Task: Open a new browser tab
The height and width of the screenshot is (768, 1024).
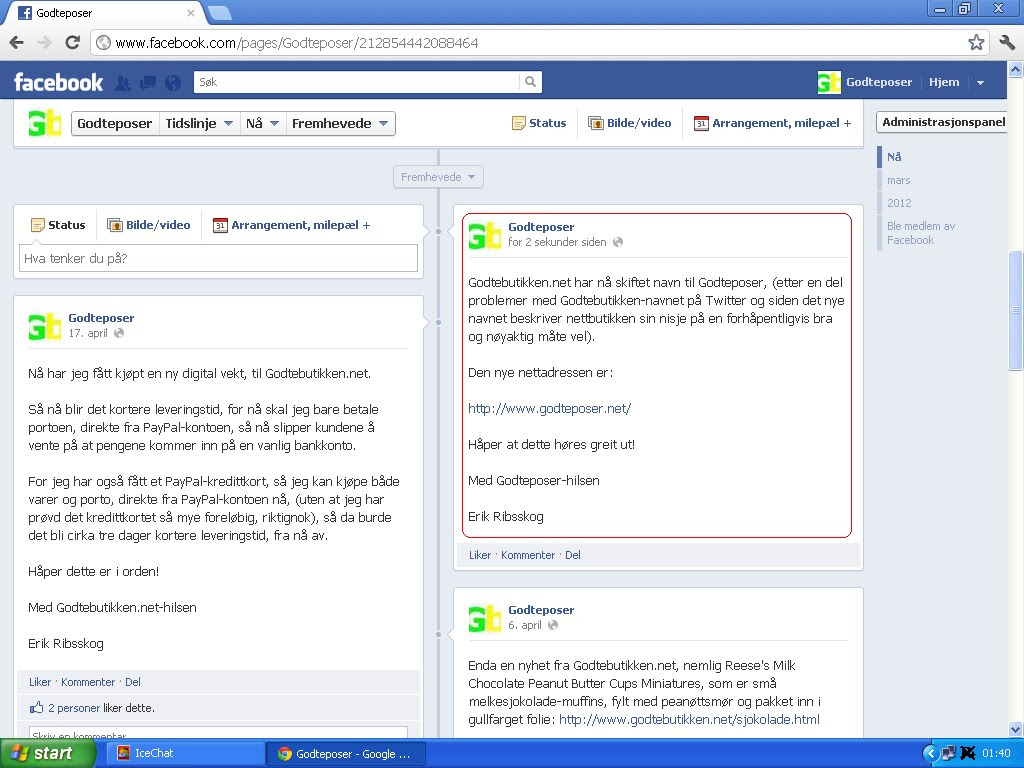Action: click(219, 12)
